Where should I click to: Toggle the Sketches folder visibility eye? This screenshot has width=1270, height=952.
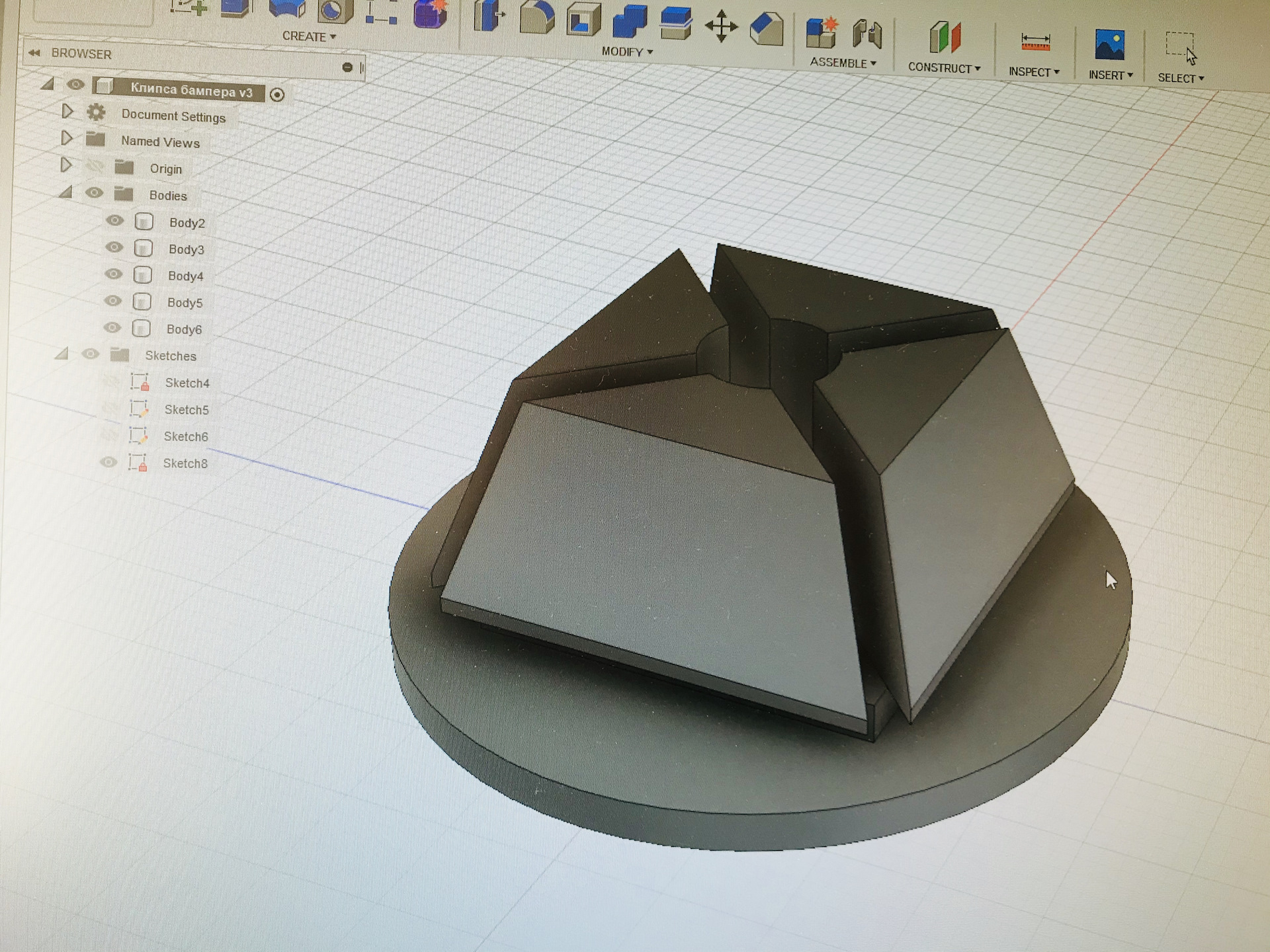90,354
